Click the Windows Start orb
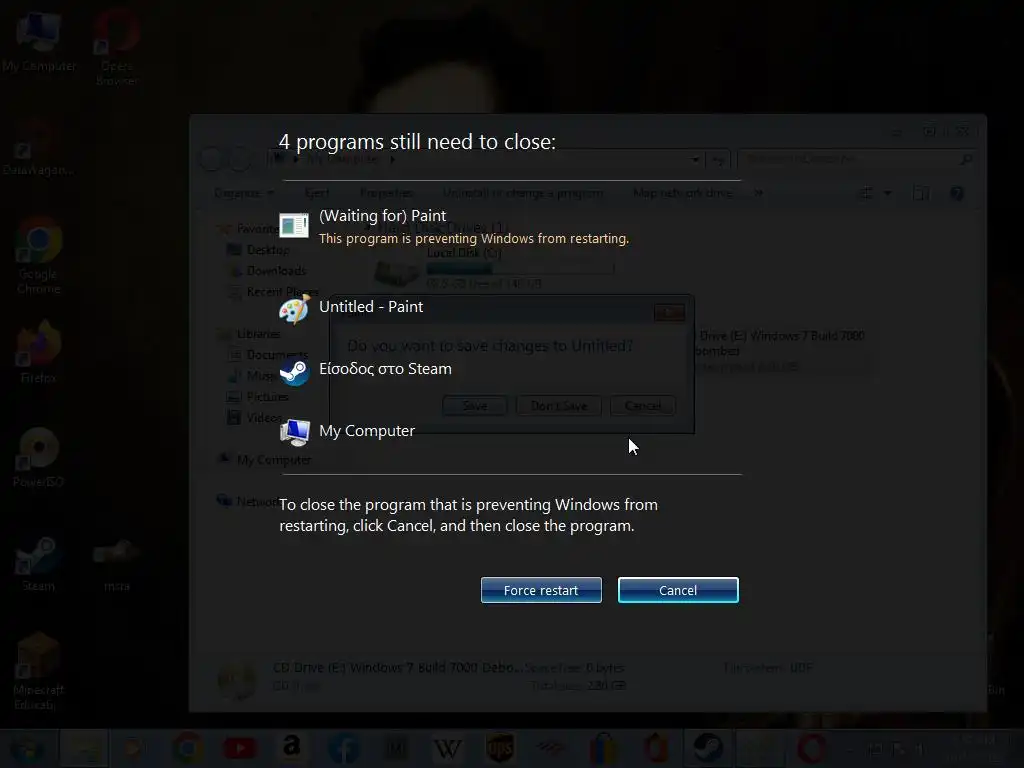The image size is (1024, 768). click(26, 748)
